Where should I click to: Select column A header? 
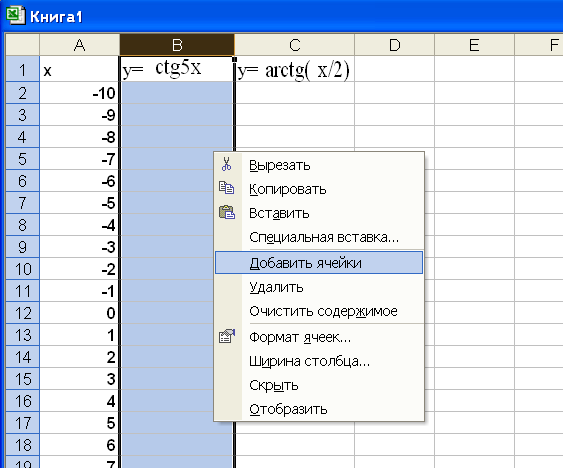tap(79, 45)
